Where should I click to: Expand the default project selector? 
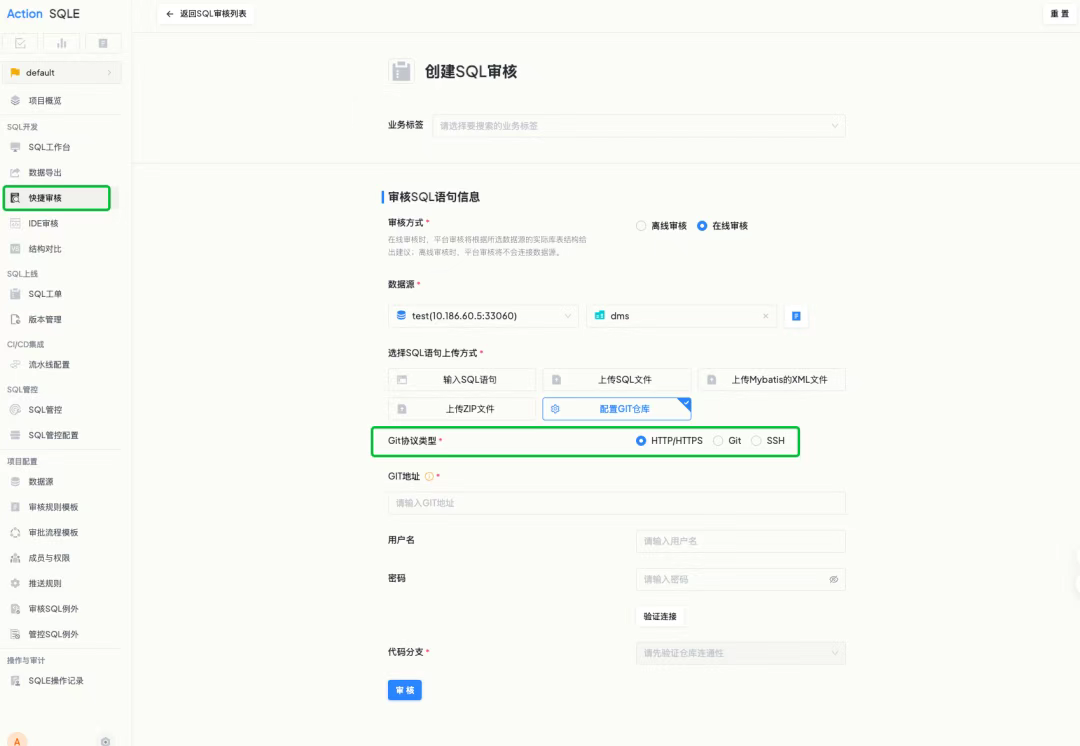(62, 72)
